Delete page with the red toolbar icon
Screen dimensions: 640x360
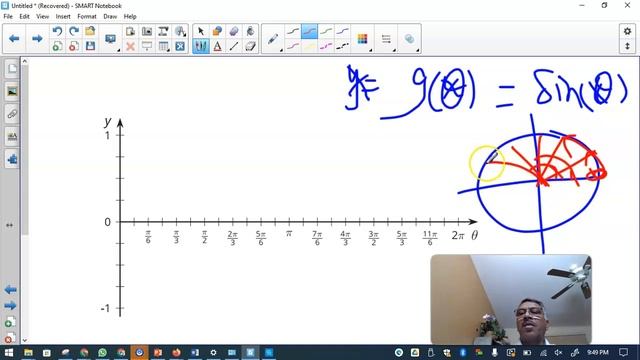point(74,46)
